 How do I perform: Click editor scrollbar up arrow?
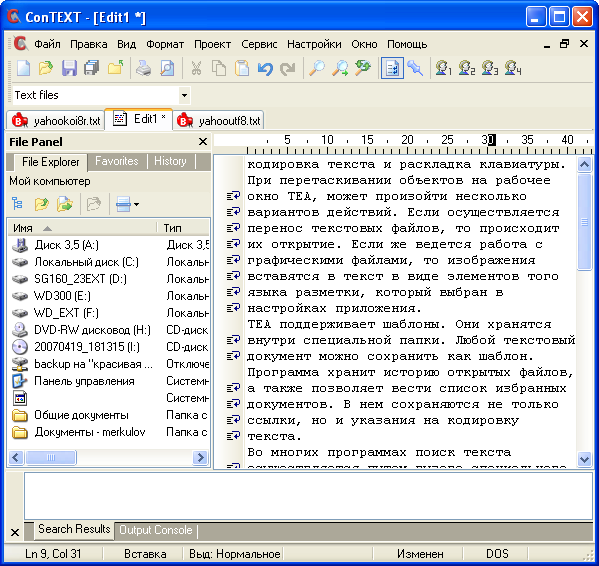[584, 165]
